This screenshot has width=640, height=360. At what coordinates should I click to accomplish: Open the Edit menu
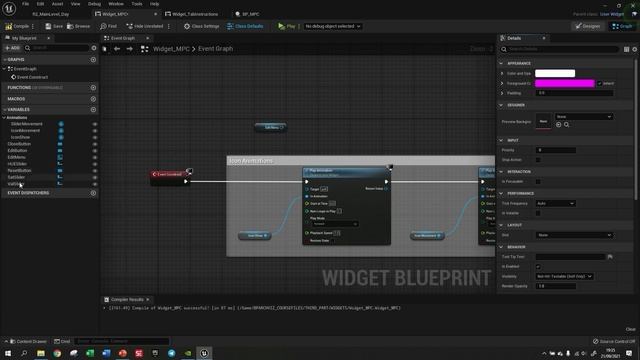[x=40, y=4]
